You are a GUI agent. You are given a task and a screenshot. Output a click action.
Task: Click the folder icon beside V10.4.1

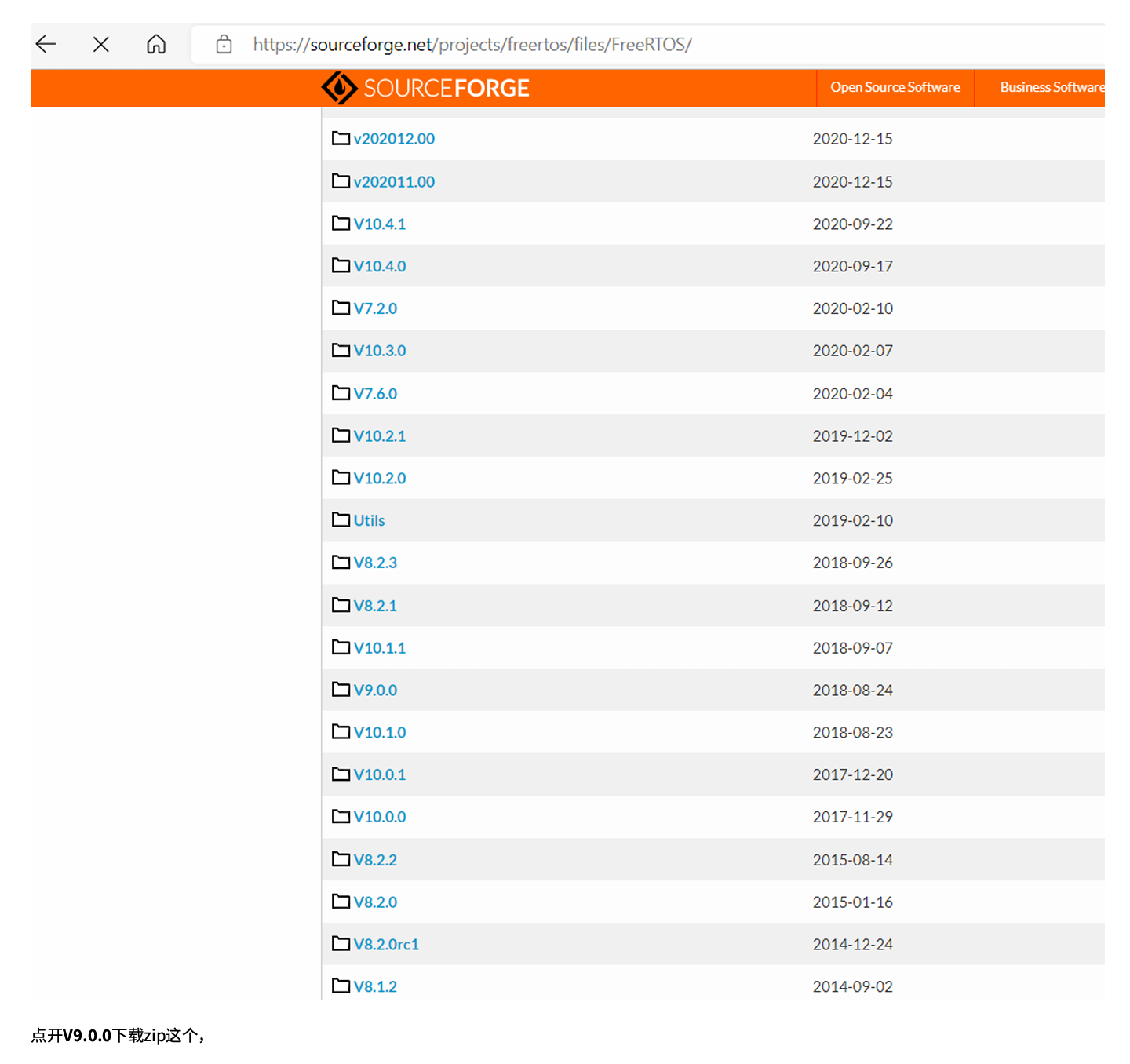pos(341,224)
